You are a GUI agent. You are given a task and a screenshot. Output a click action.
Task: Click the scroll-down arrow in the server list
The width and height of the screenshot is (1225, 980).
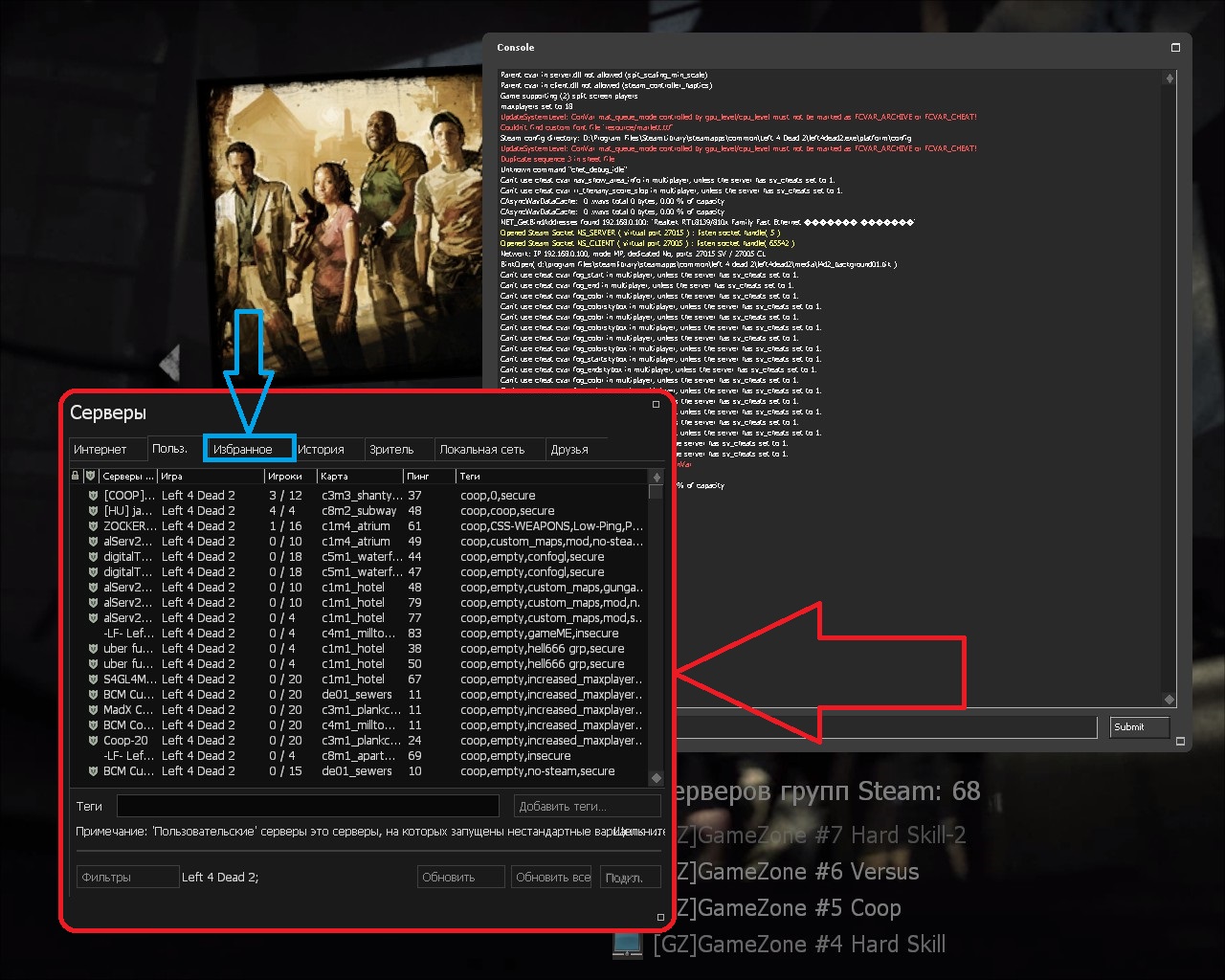click(656, 777)
